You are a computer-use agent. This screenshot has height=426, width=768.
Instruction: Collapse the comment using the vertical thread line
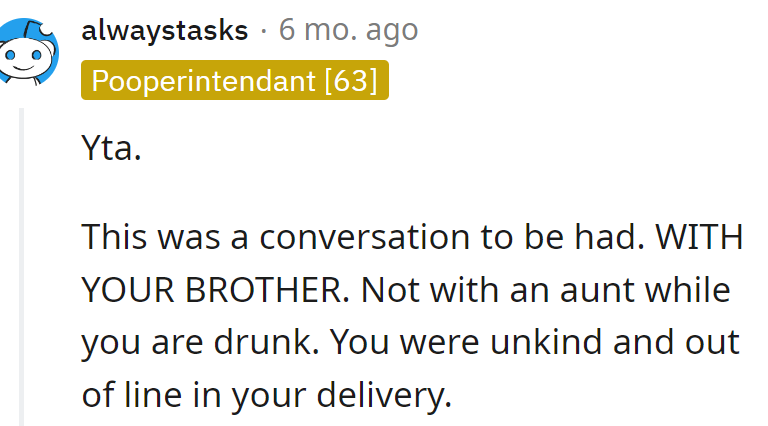click(x=21, y=260)
